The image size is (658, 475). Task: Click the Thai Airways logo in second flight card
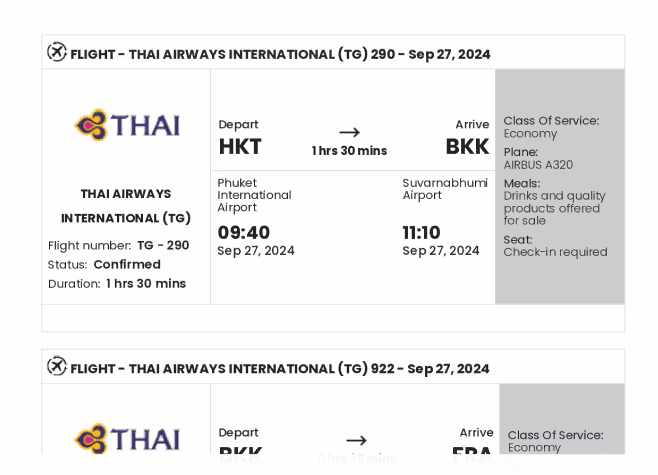coord(127,438)
